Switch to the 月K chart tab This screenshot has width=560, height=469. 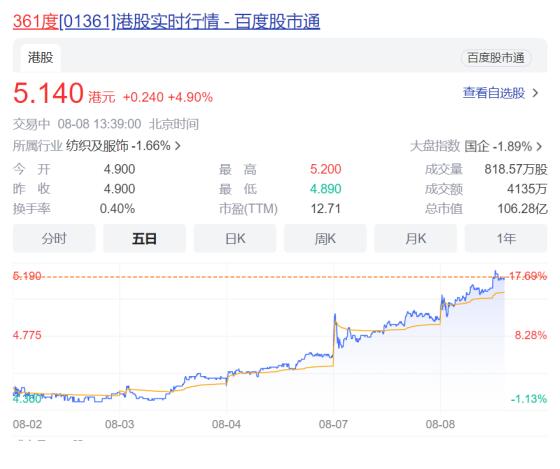pyautogui.click(x=415, y=238)
